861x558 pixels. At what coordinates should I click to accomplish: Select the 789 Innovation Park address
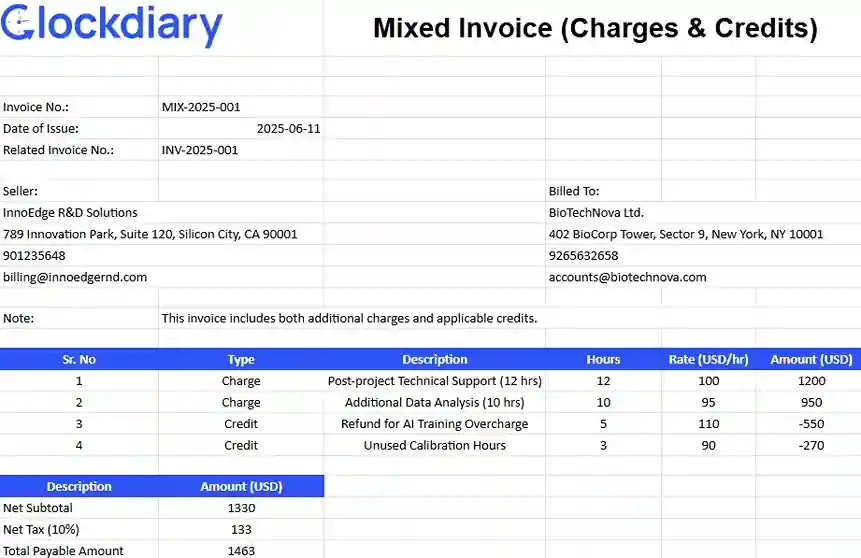(150, 234)
